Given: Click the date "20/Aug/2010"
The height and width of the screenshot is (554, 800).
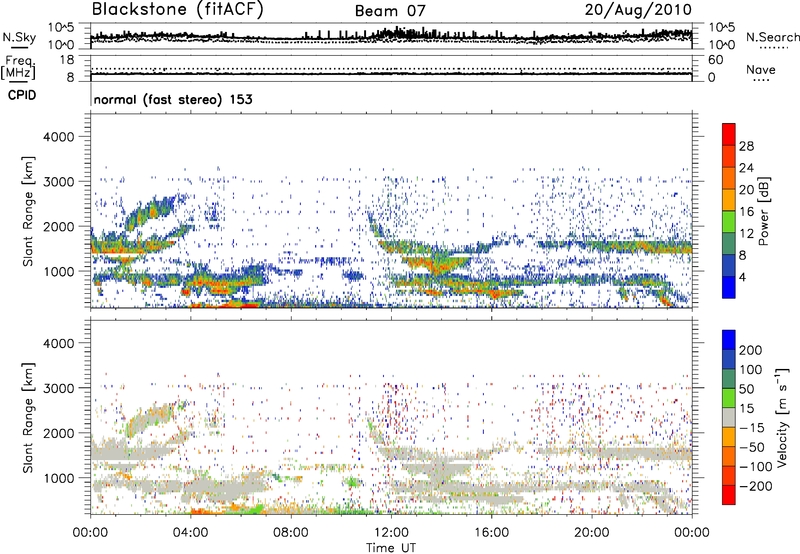Looking at the screenshot, I should (x=638, y=10).
